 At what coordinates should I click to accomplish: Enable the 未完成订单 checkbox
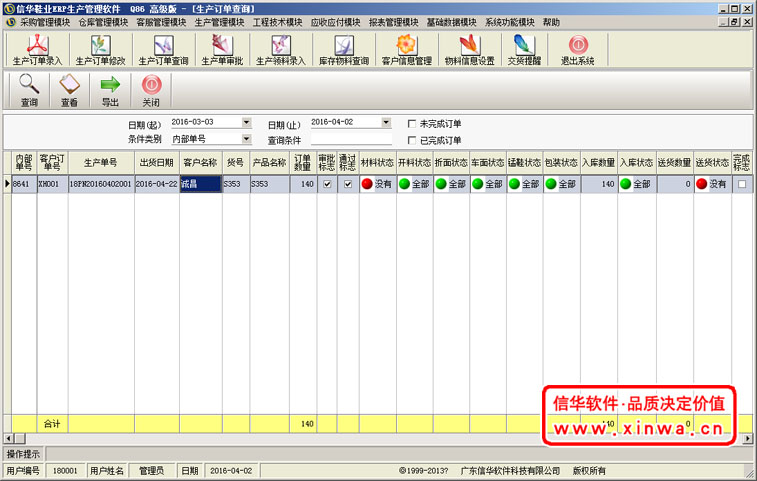point(412,124)
